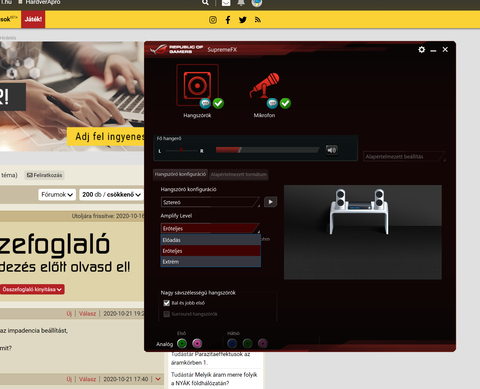Click the red Játék! tab

pos(33,19)
